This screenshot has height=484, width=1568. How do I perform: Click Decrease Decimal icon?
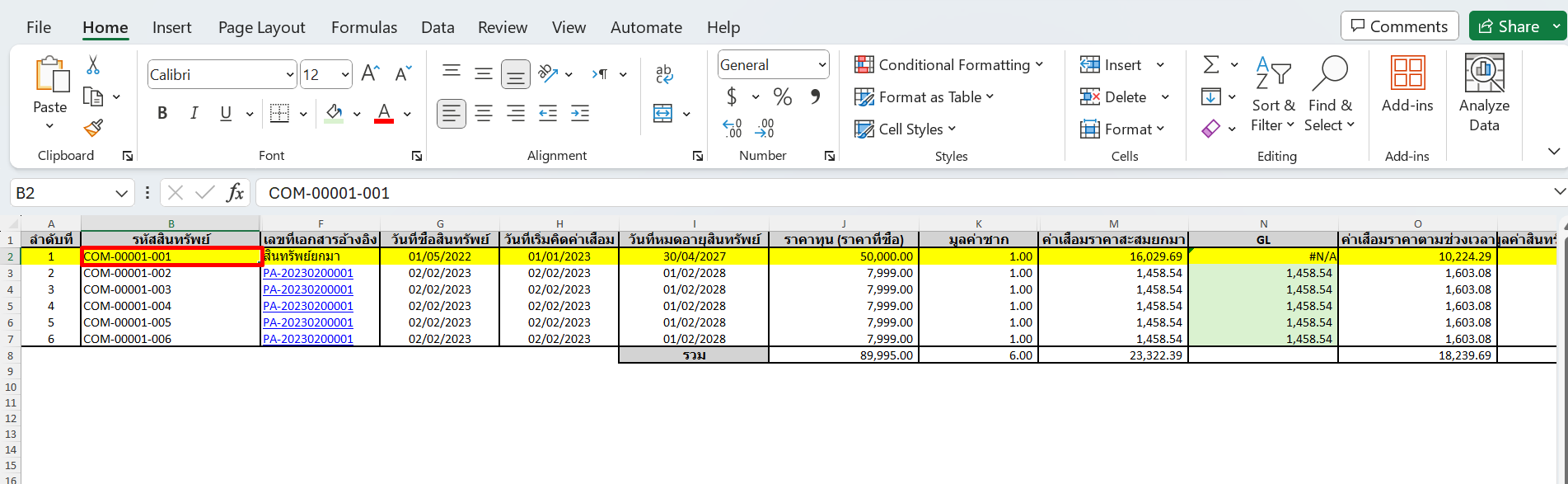tap(765, 128)
